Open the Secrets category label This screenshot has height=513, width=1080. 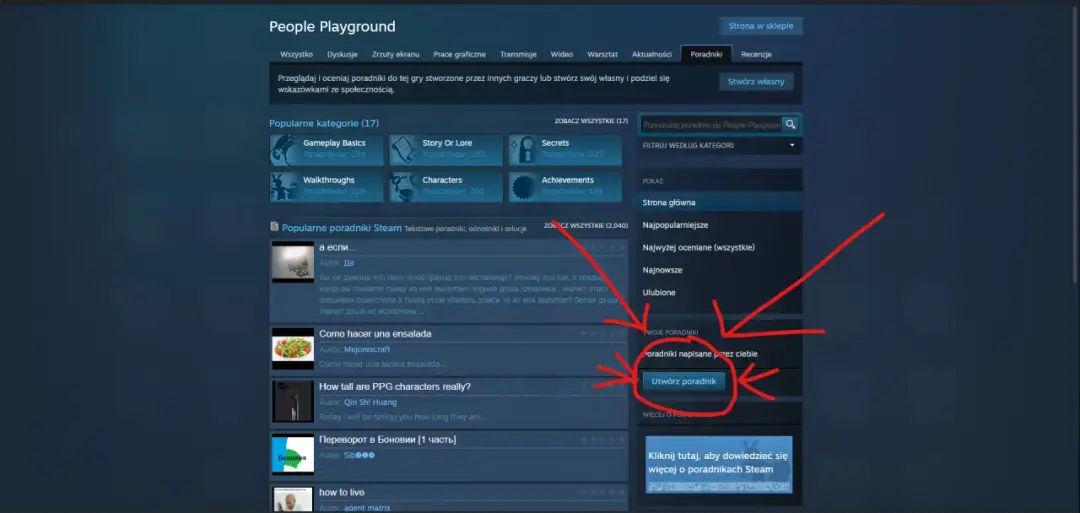555,143
